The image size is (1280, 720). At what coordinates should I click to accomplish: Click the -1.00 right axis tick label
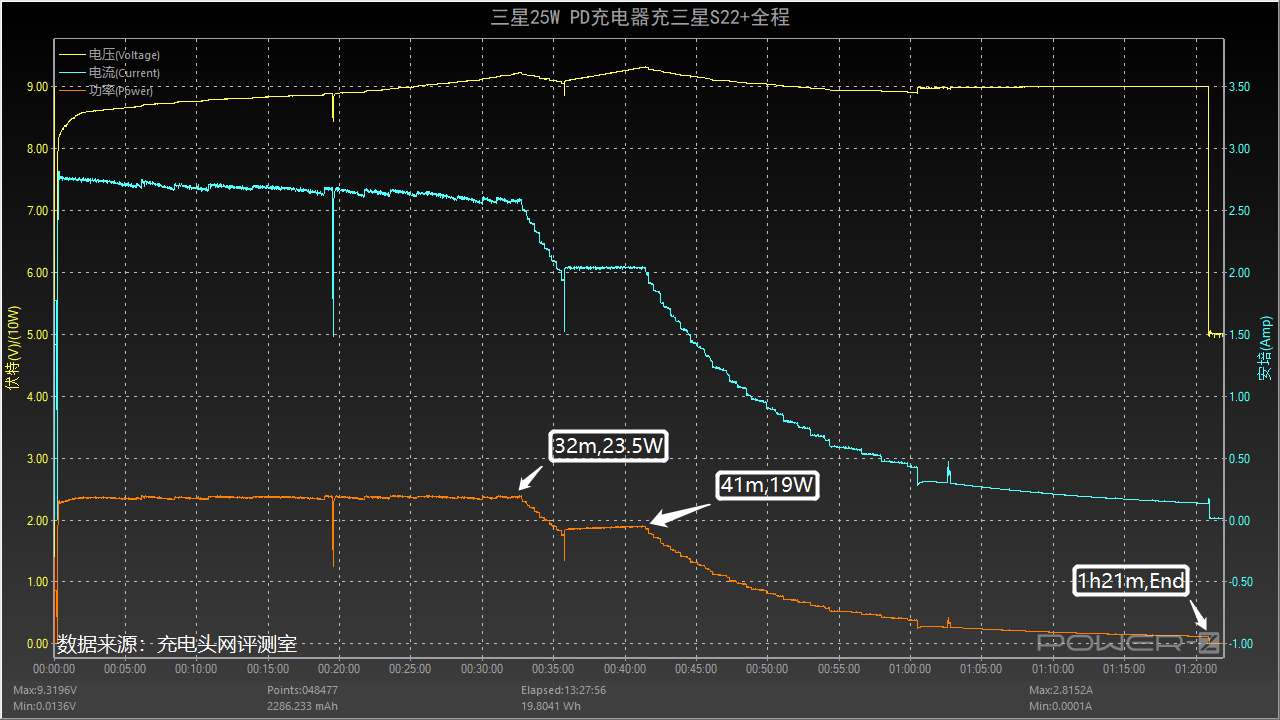tap(1239, 644)
